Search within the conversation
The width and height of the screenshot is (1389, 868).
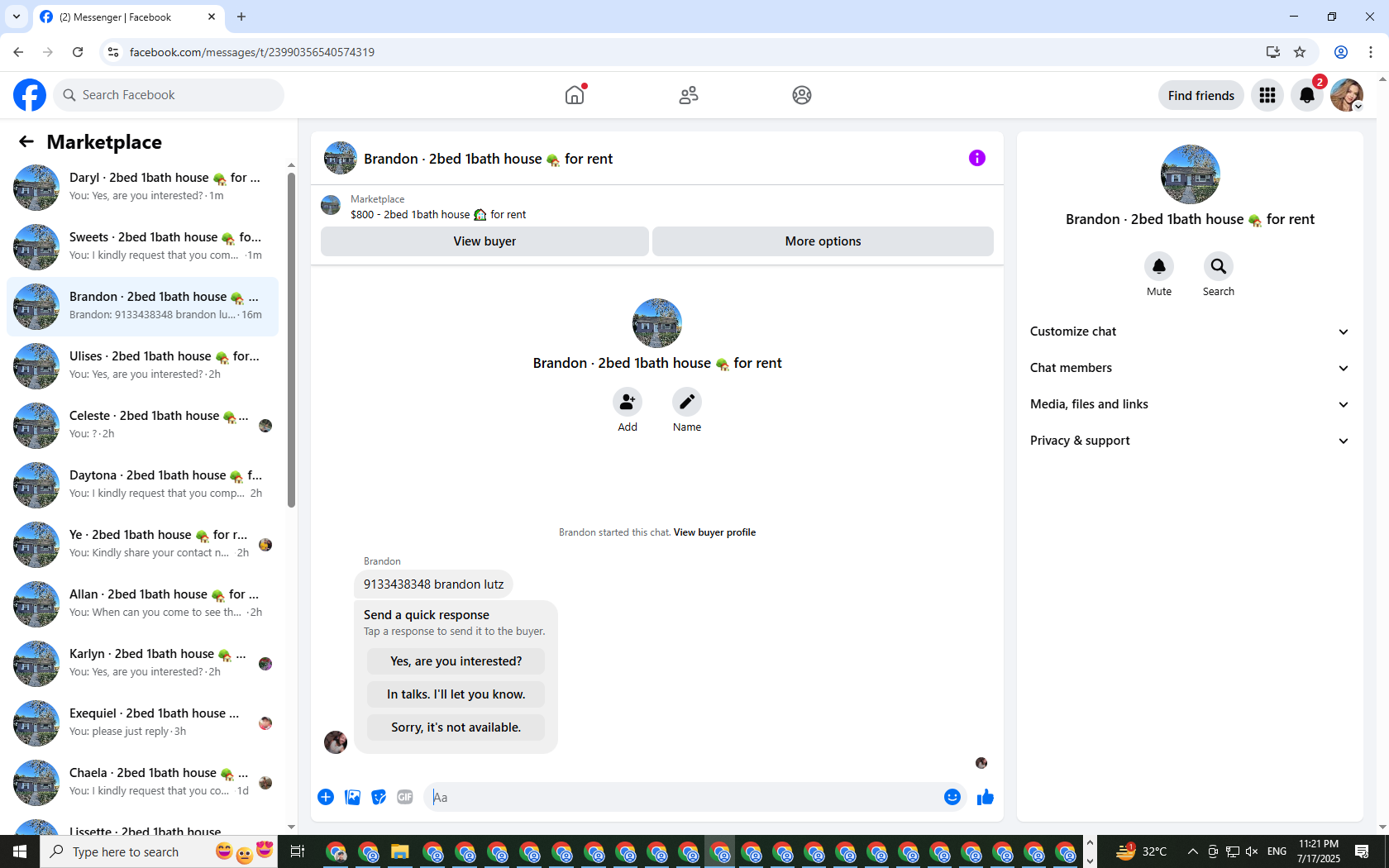point(1219,266)
